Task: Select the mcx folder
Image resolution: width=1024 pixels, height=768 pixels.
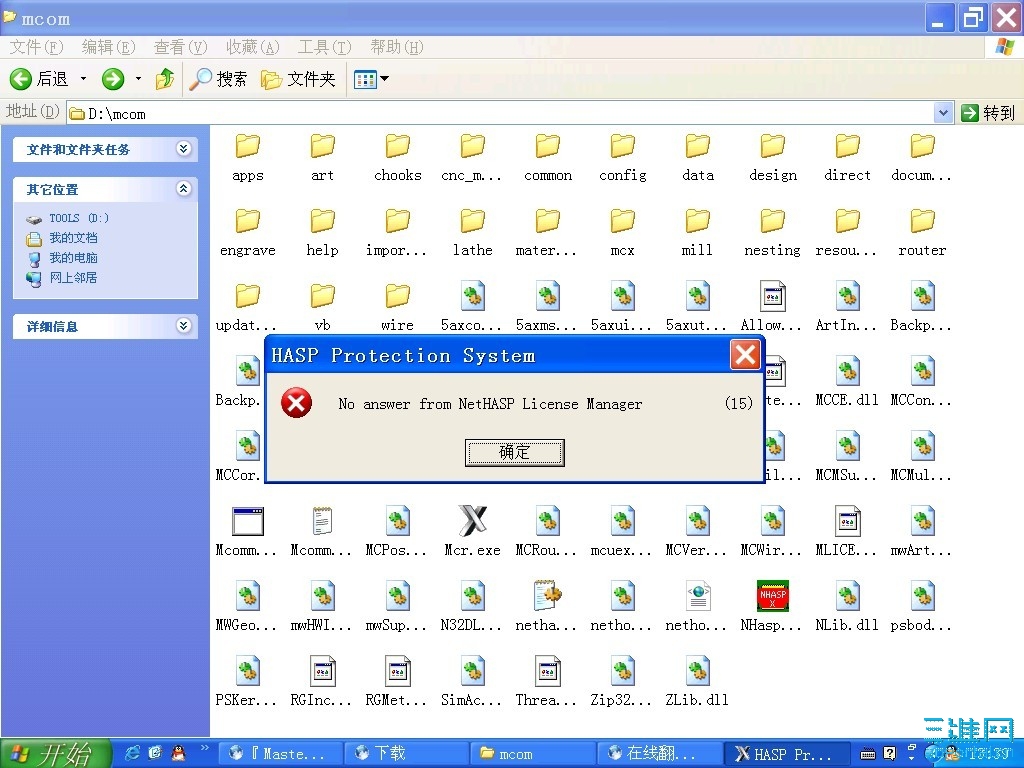Action: click(x=622, y=221)
